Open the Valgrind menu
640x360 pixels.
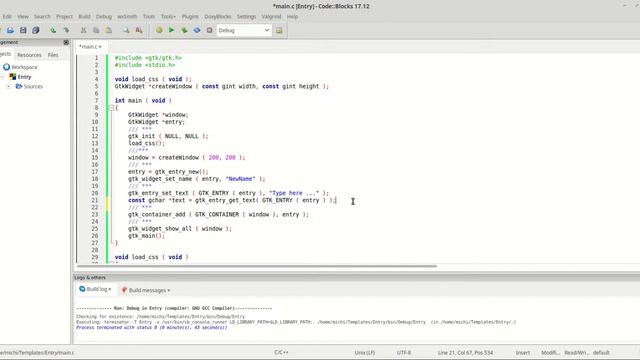tap(271, 16)
